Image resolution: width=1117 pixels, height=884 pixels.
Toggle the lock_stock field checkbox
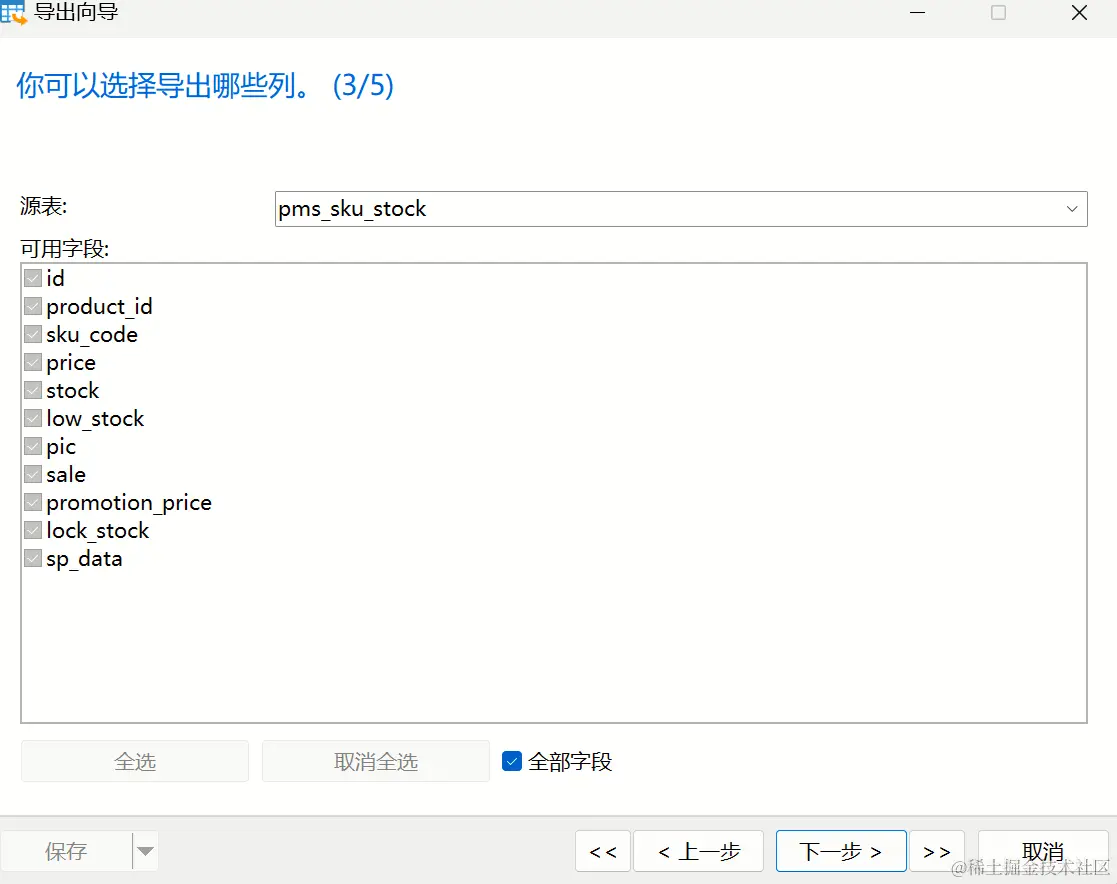point(33,531)
